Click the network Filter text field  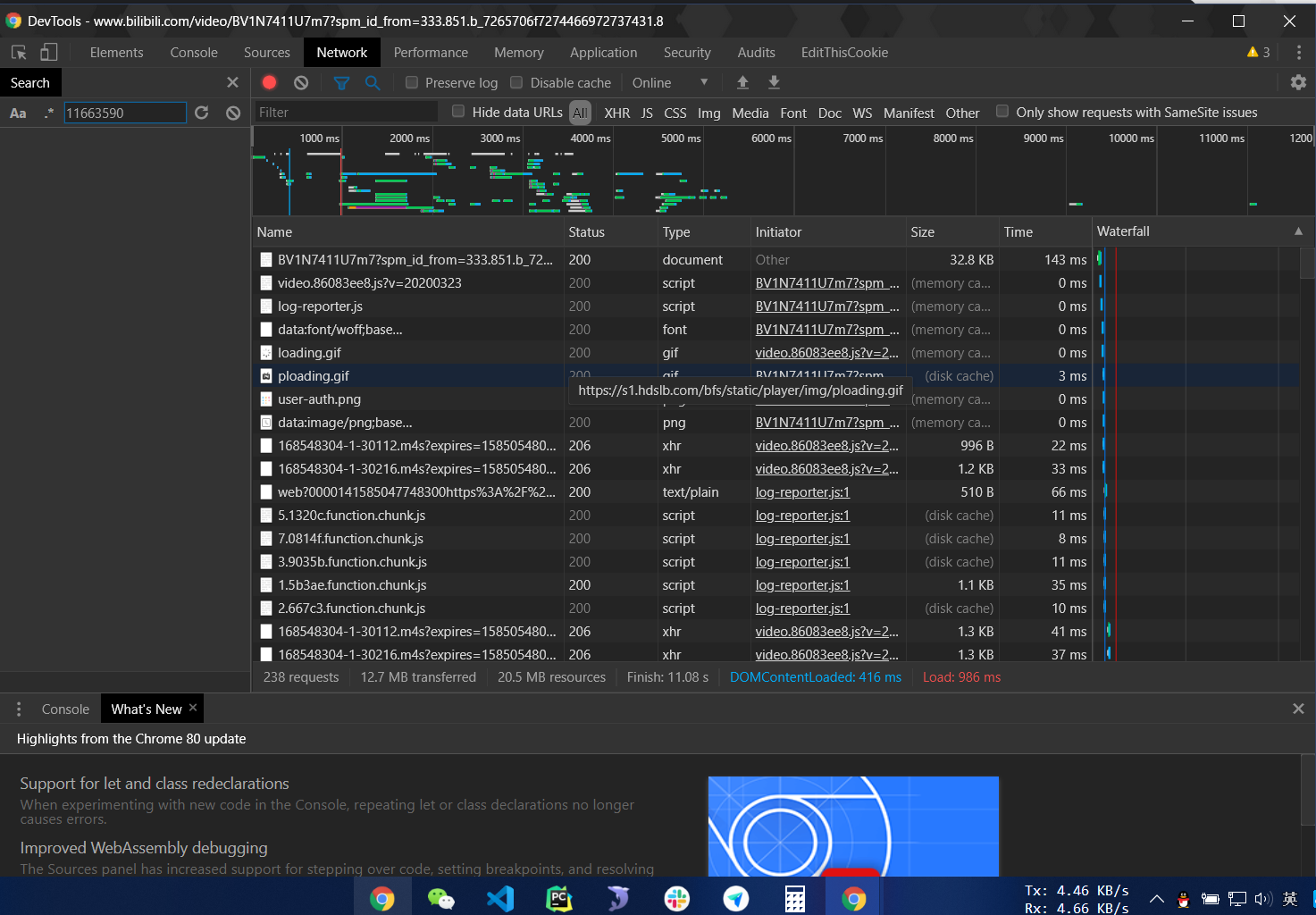[x=346, y=113]
